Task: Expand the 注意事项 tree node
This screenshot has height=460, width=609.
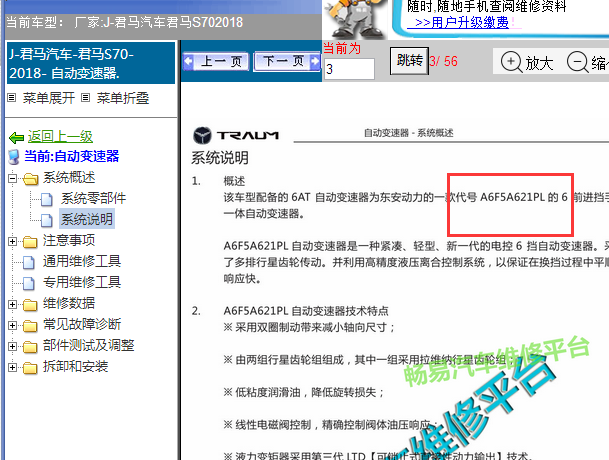Action: [12, 241]
